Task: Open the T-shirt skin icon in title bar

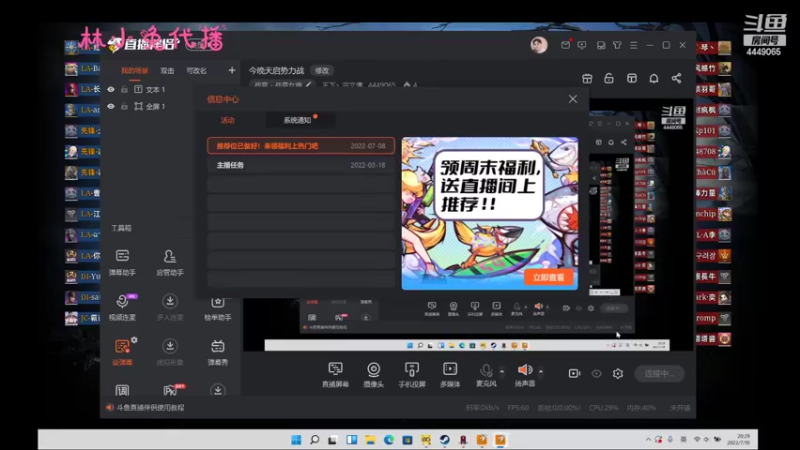Action: tap(617, 45)
